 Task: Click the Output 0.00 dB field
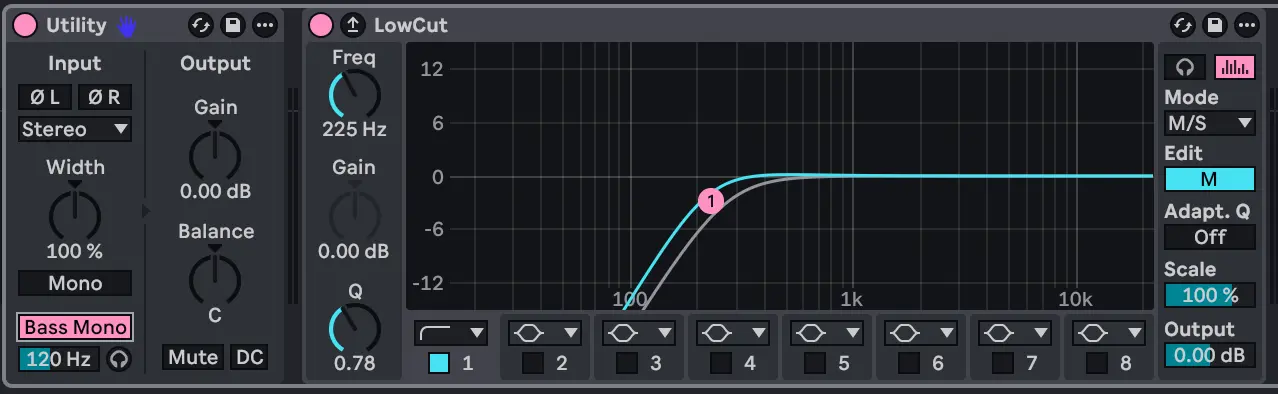coord(1210,355)
